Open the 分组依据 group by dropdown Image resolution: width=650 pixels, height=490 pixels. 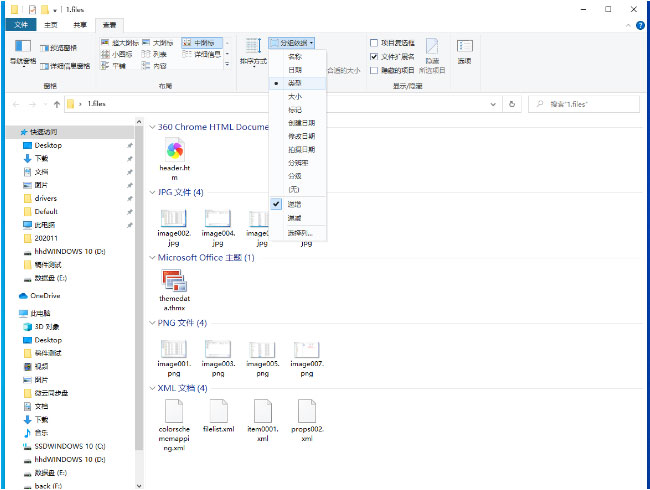(x=291, y=43)
